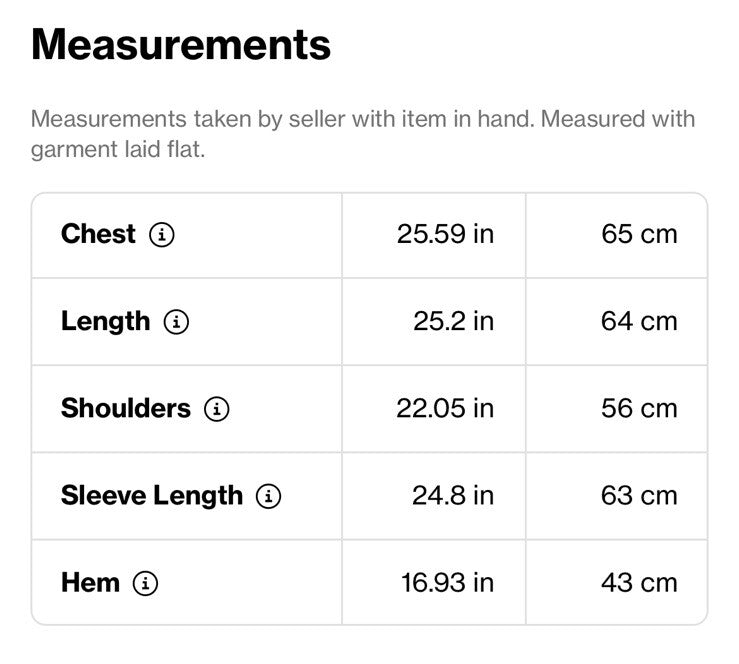
Task: Click the 56 cm shoulders value
Action: point(640,409)
